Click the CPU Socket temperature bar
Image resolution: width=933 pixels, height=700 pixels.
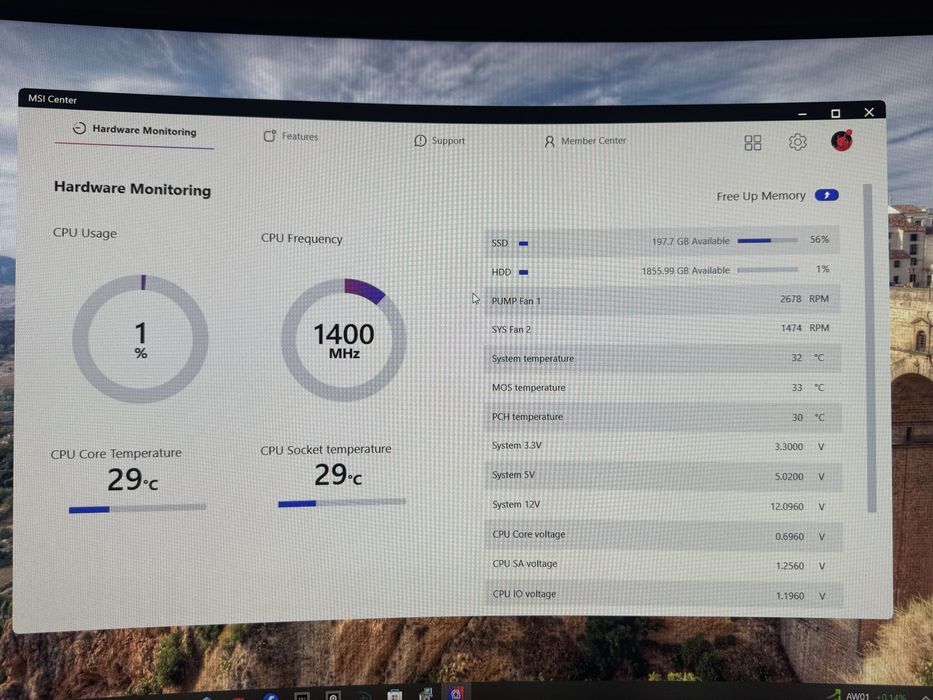coord(342,503)
